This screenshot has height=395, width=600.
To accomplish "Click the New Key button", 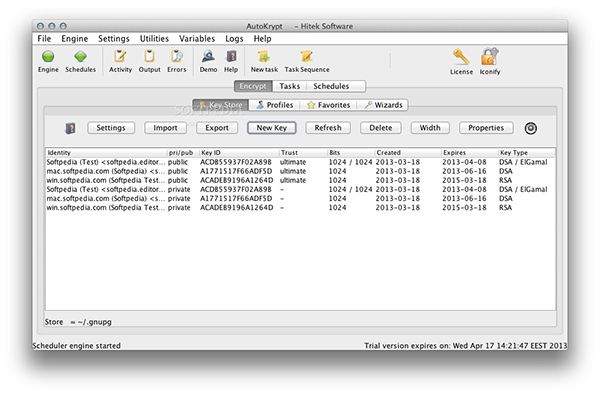I will point(272,128).
